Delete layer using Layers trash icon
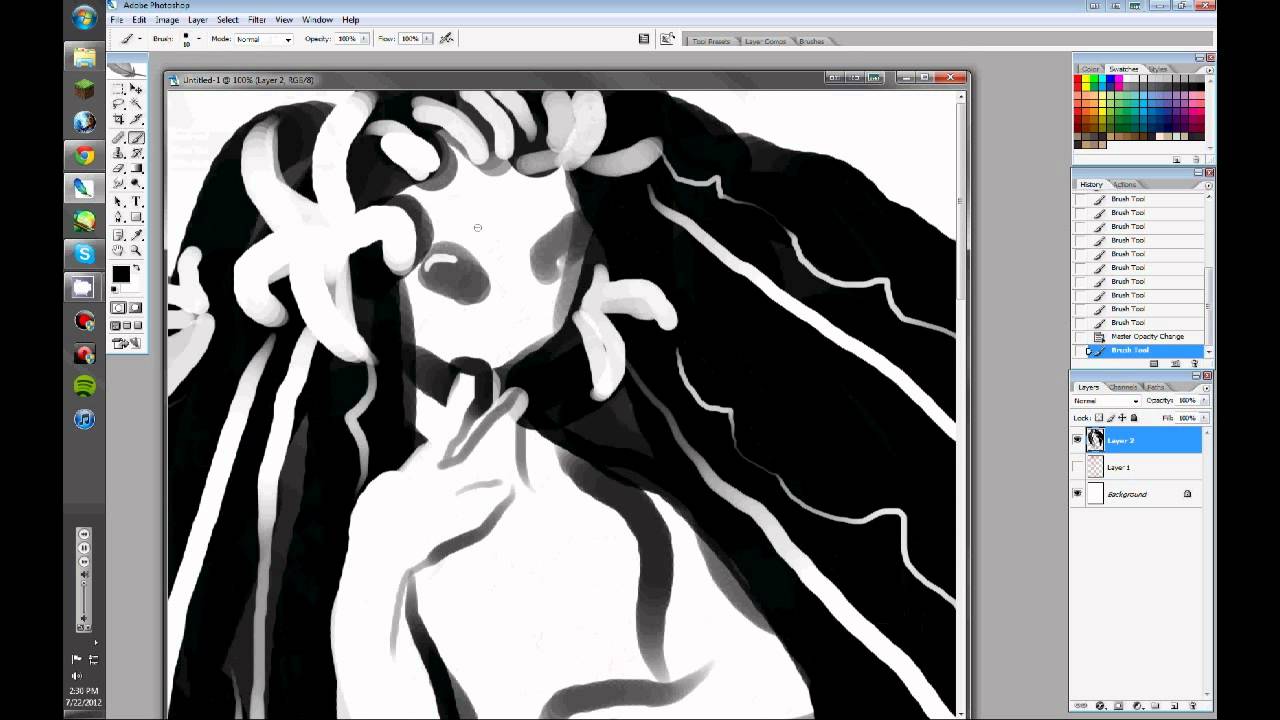Image resolution: width=1280 pixels, height=720 pixels. coord(1194,706)
